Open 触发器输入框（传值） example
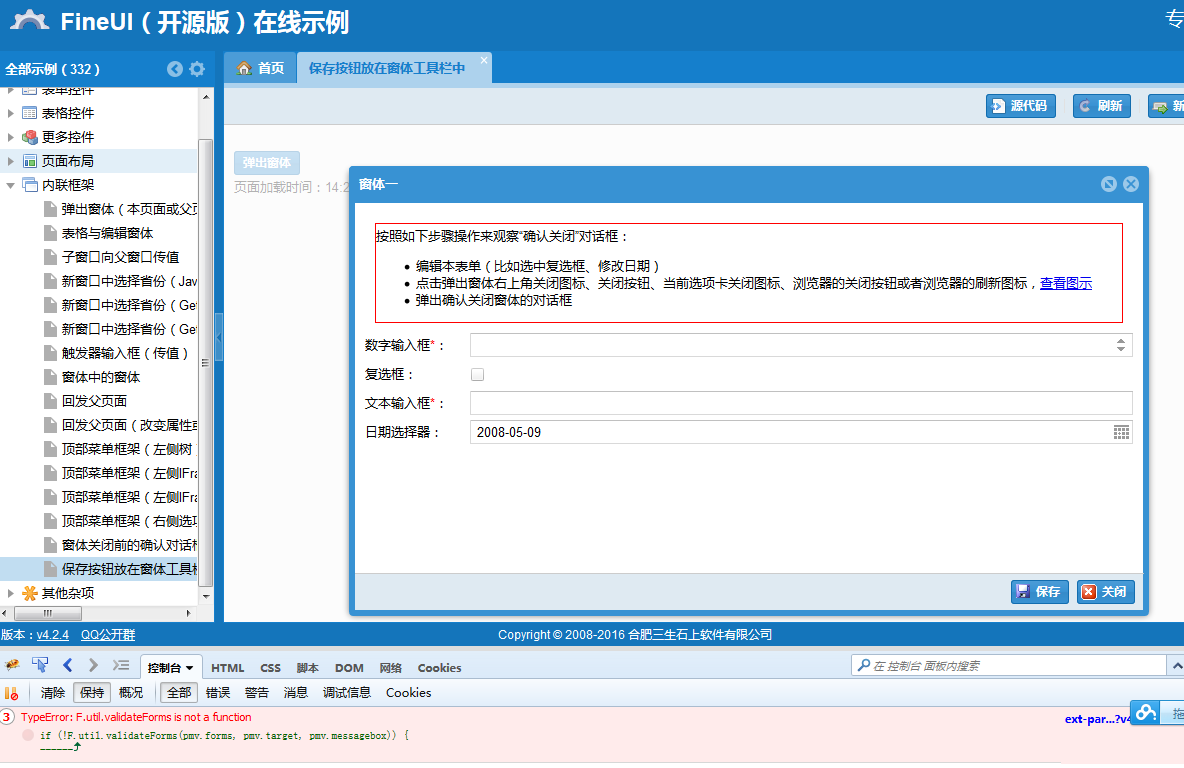Screen dimensions: 1184x768 click(125, 353)
